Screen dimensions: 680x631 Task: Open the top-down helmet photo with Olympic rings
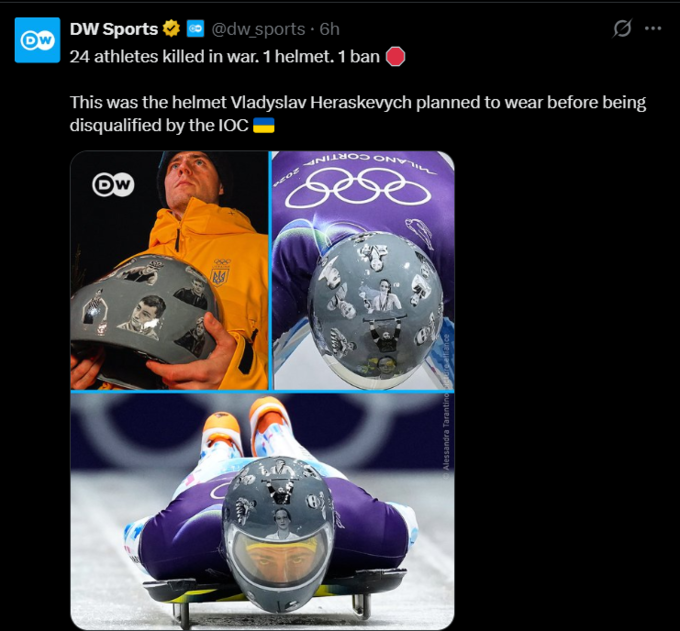362,270
